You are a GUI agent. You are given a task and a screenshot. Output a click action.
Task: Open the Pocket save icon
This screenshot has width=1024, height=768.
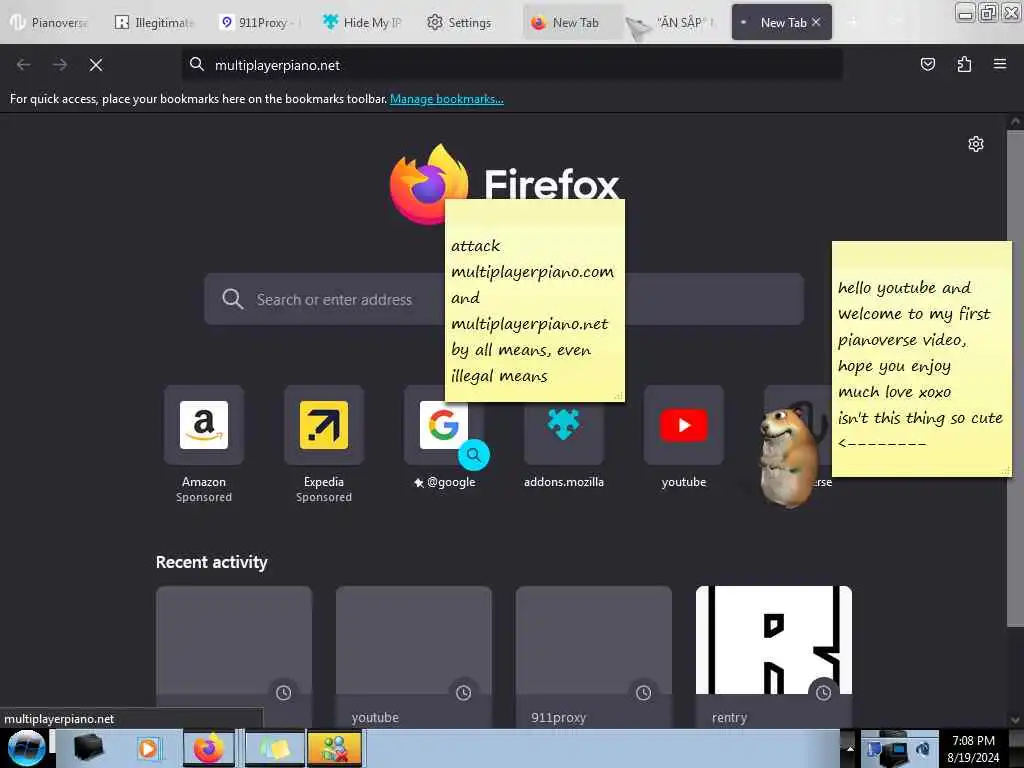pos(928,64)
